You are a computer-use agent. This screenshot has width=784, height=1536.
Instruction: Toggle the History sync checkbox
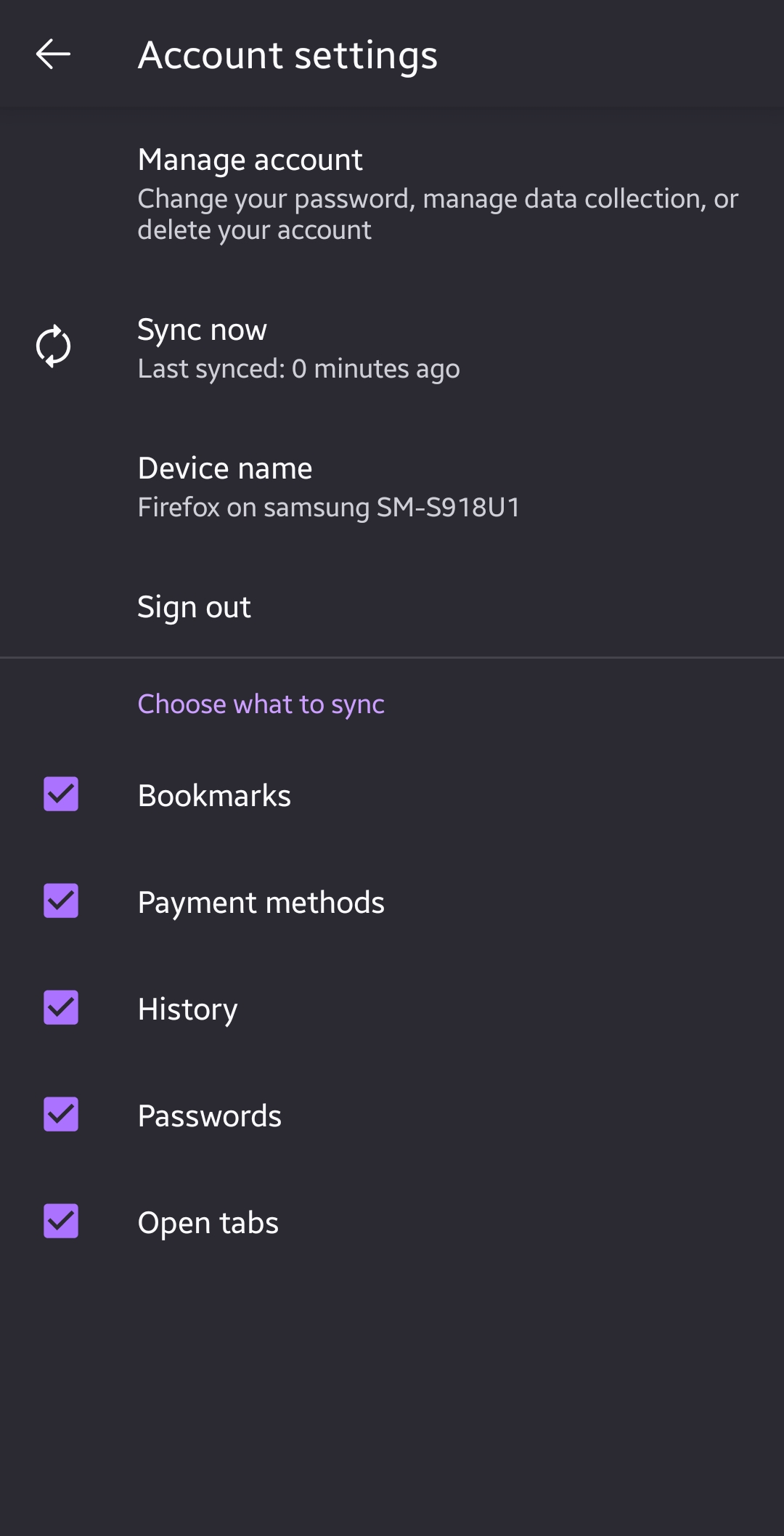pos(61,1007)
